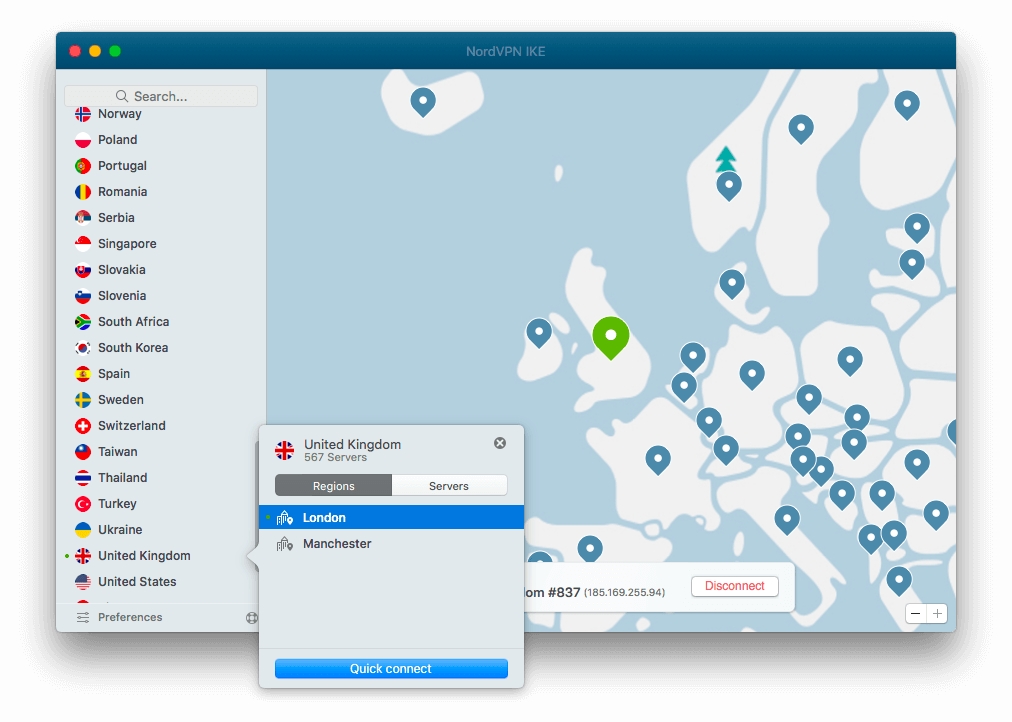
Task: Zoom out the map with minus button
Action: [x=916, y=614]
